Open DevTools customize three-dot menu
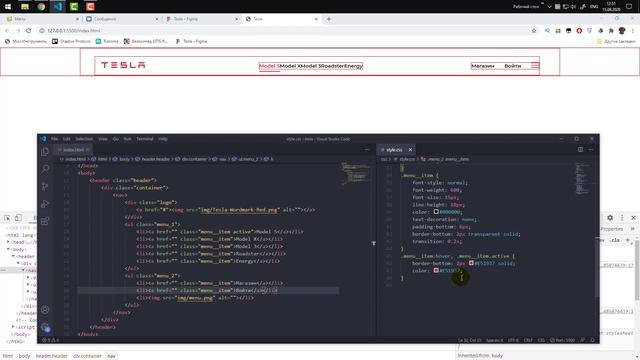The image size is (640, 360). click(622, 218)
